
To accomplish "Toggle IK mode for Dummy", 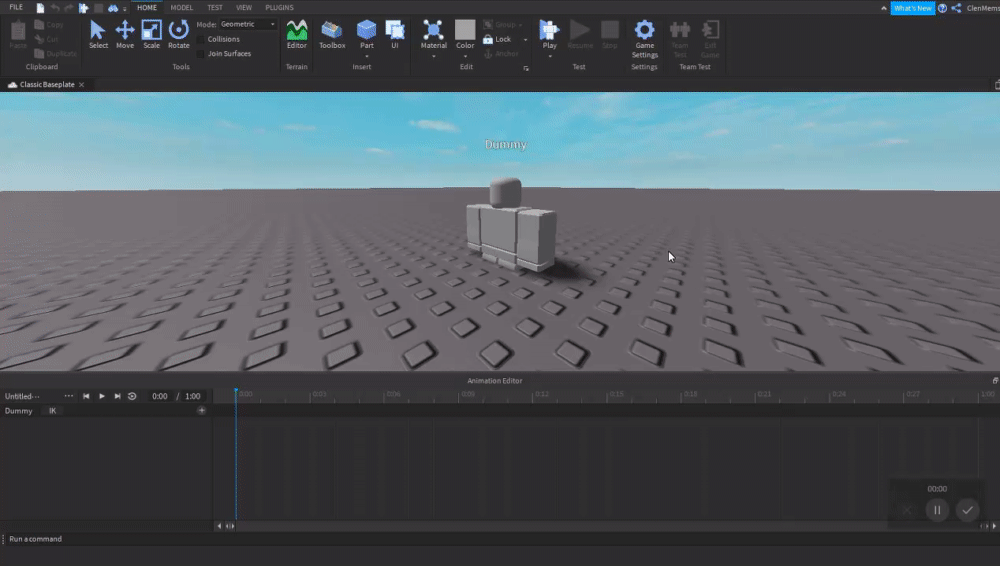I will pos(52,411).
